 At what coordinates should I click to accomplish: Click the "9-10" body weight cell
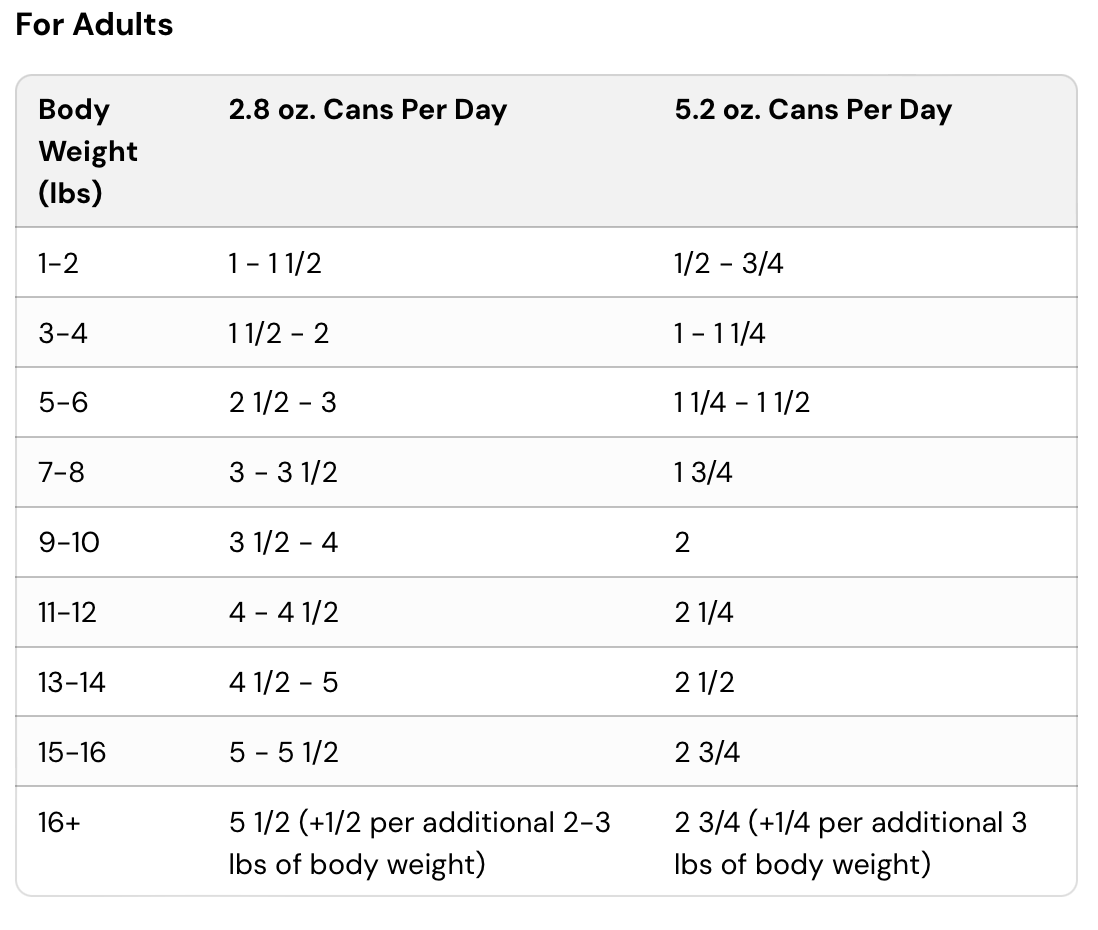[70, 542]
